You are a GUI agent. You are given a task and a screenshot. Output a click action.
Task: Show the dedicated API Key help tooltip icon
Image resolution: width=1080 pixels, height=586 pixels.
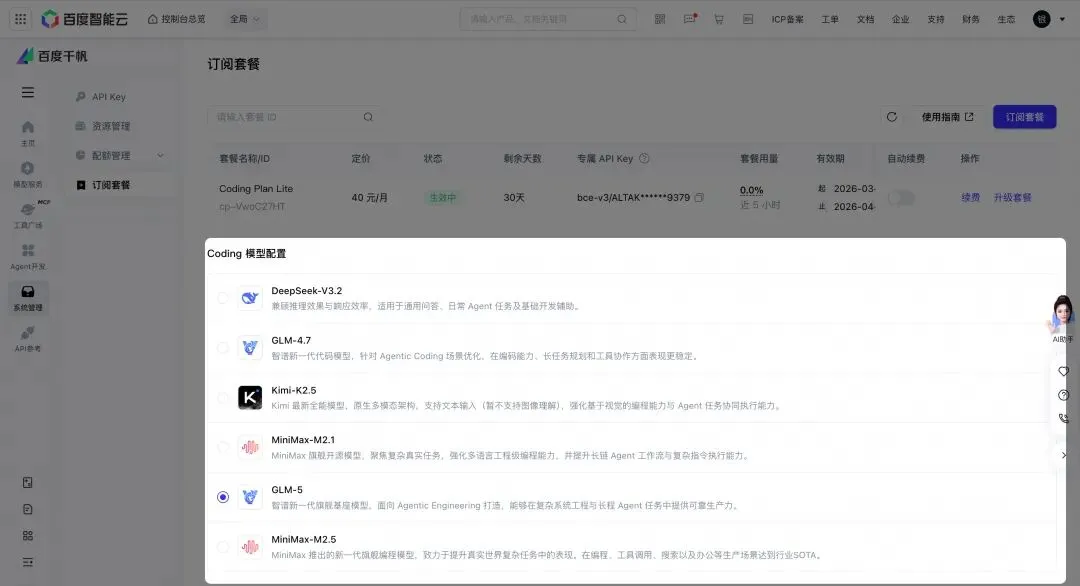click(x=644, y=158)
